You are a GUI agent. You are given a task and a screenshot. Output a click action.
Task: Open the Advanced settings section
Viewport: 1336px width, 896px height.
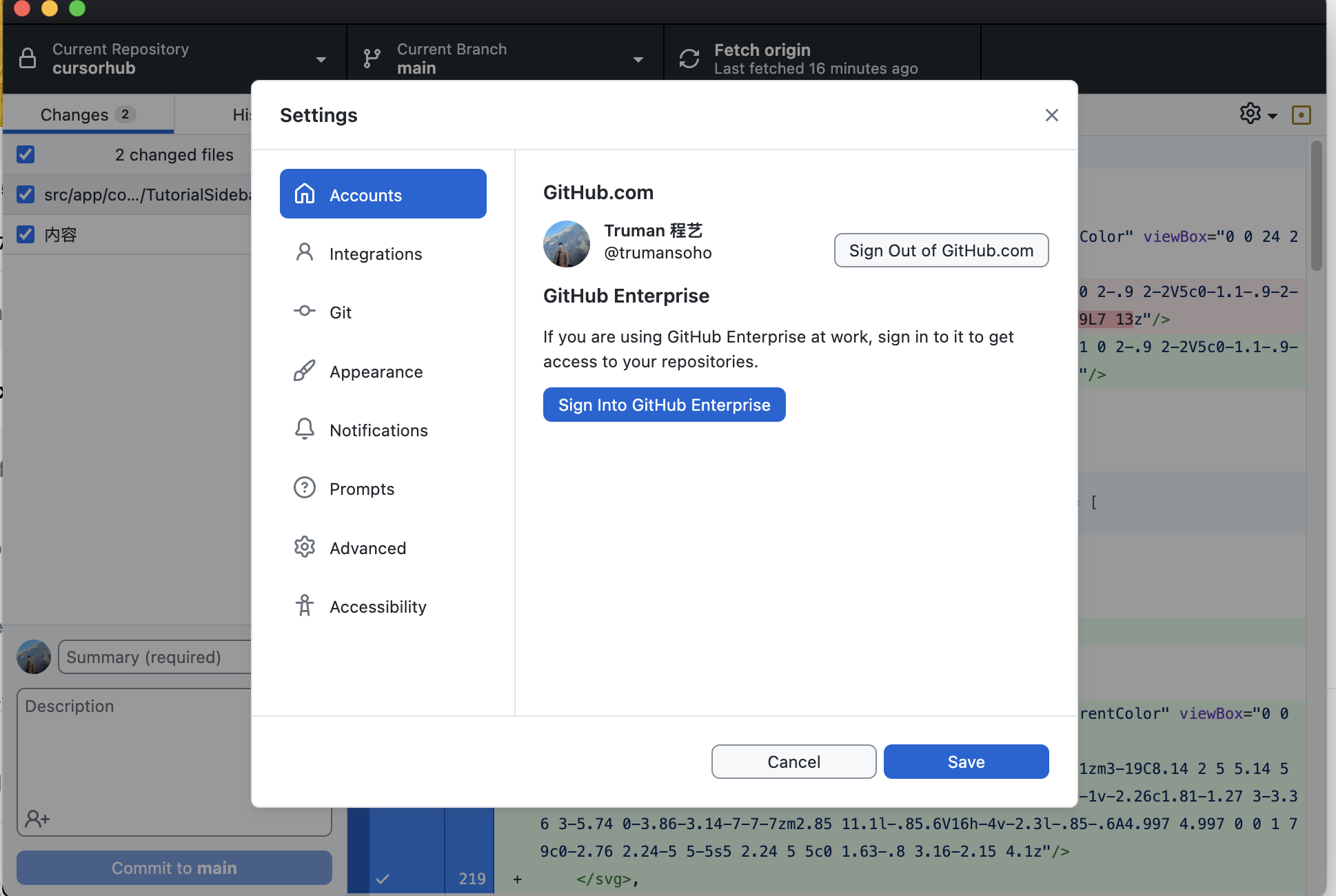[x=383, y=548]
